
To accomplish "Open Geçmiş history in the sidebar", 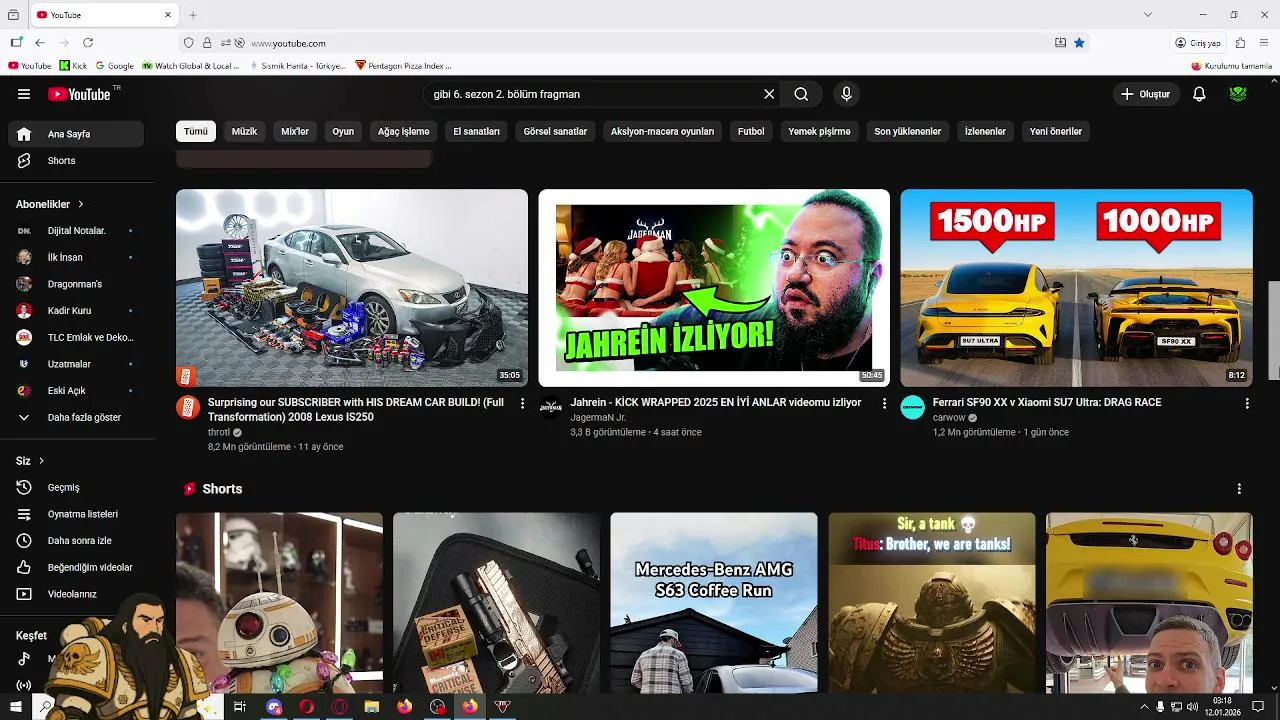I will pyautogui.click(x=76, y=488).
